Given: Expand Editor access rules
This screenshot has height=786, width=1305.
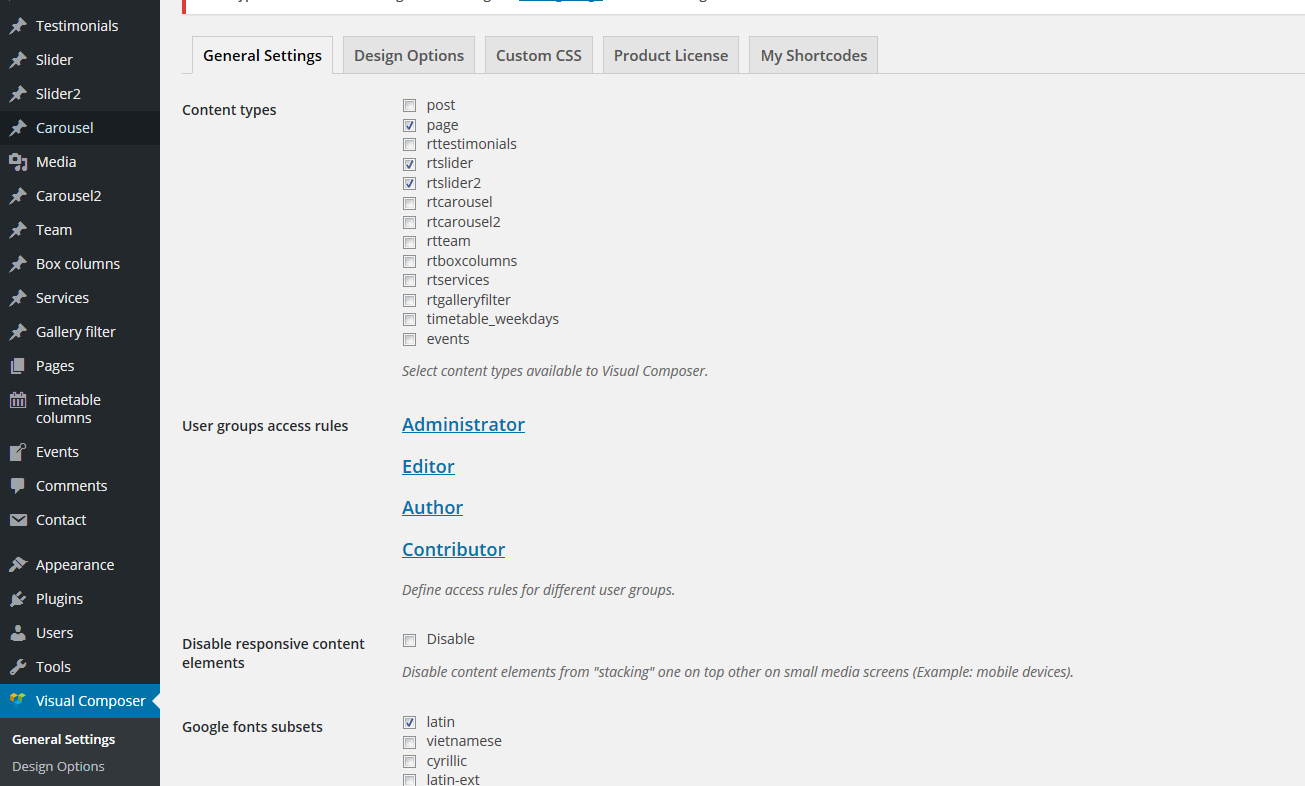Looking at the screenshot, I should pyautogui.click(x=428, y=467).
